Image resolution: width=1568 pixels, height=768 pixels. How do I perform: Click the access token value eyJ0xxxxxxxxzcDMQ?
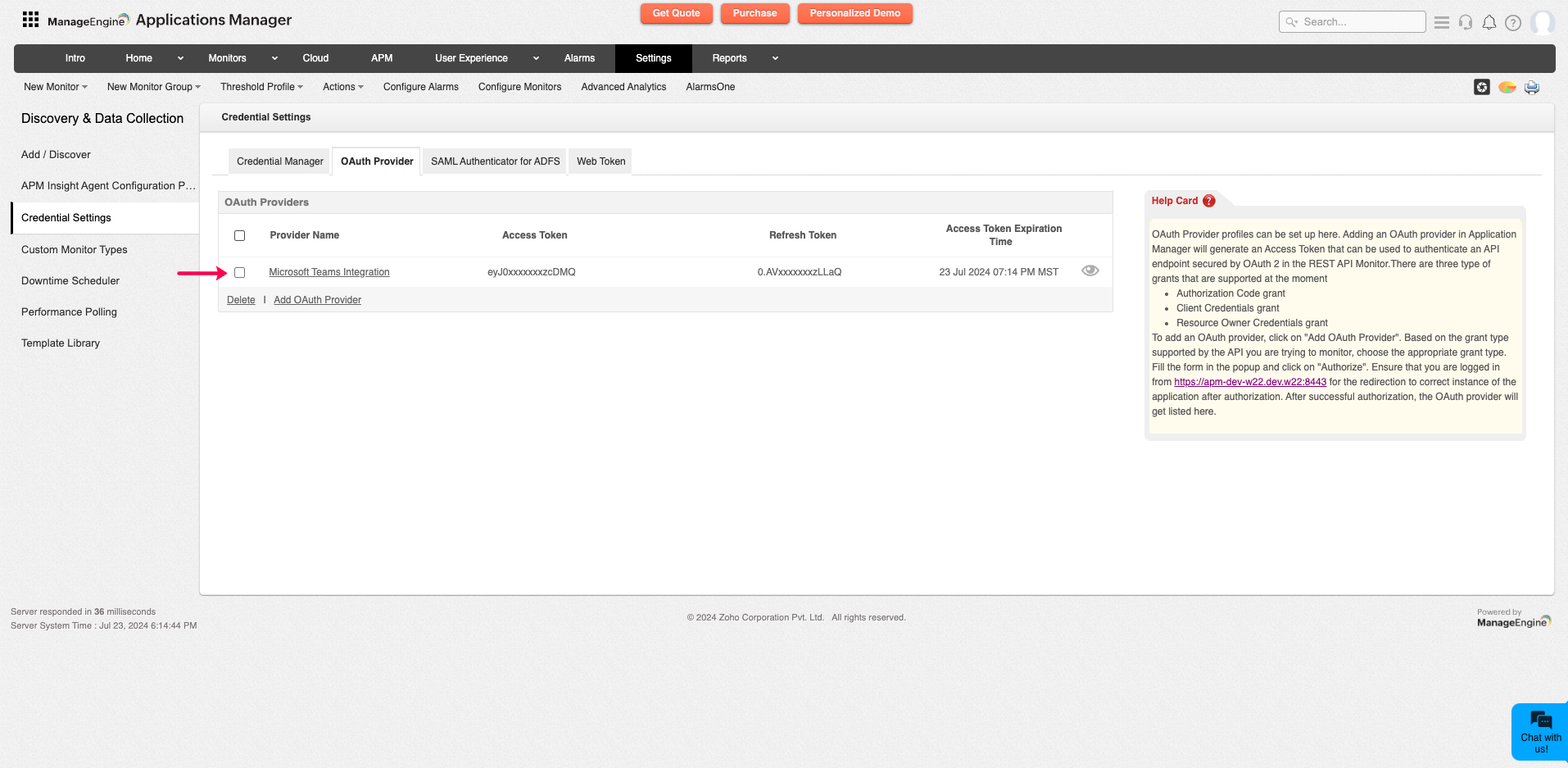532,272
